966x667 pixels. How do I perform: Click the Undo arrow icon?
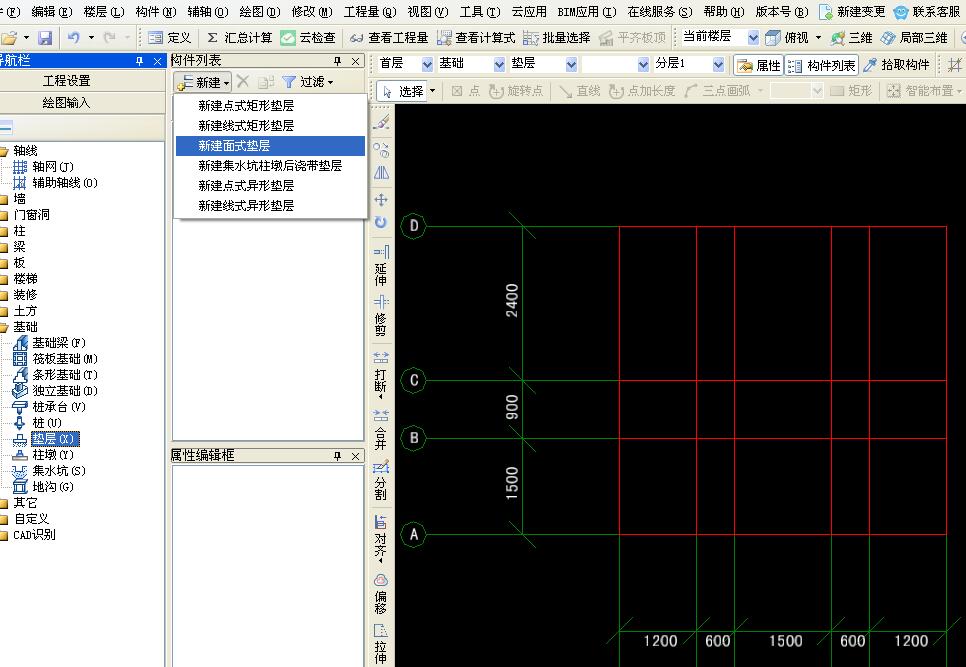tap(73, 38)
